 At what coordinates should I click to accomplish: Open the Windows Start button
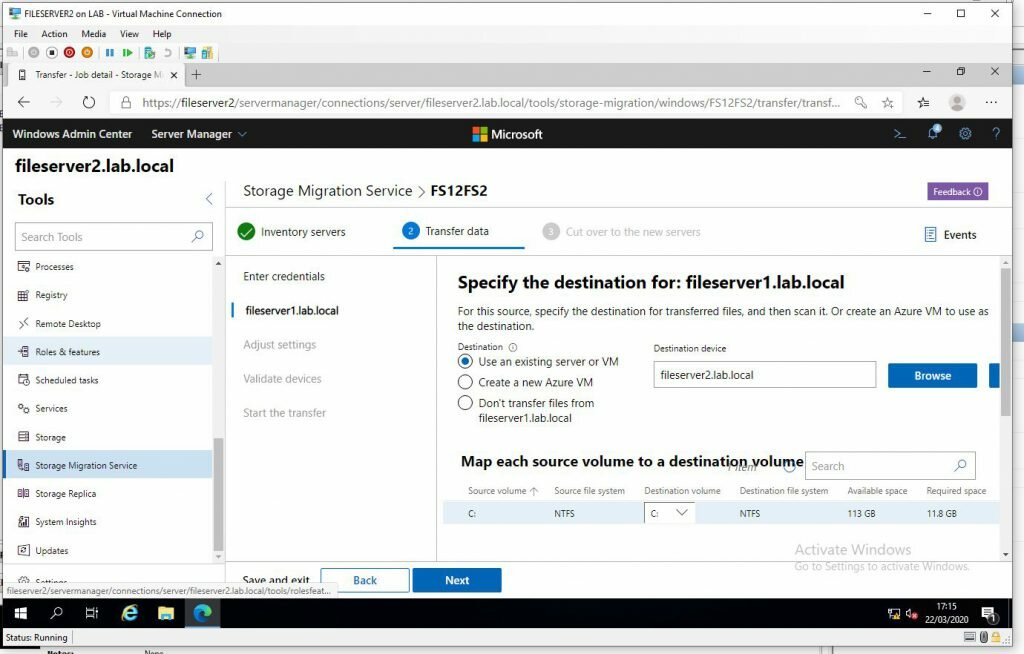point(21,613)
